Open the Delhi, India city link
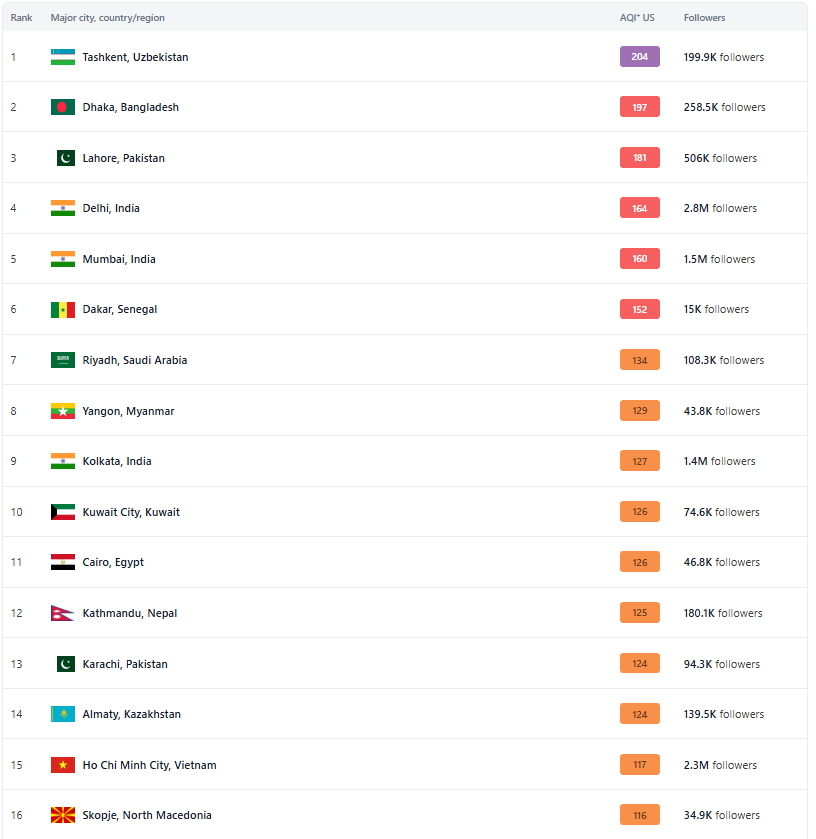Screen dimensions: 816x839 [x=111, y=208]
